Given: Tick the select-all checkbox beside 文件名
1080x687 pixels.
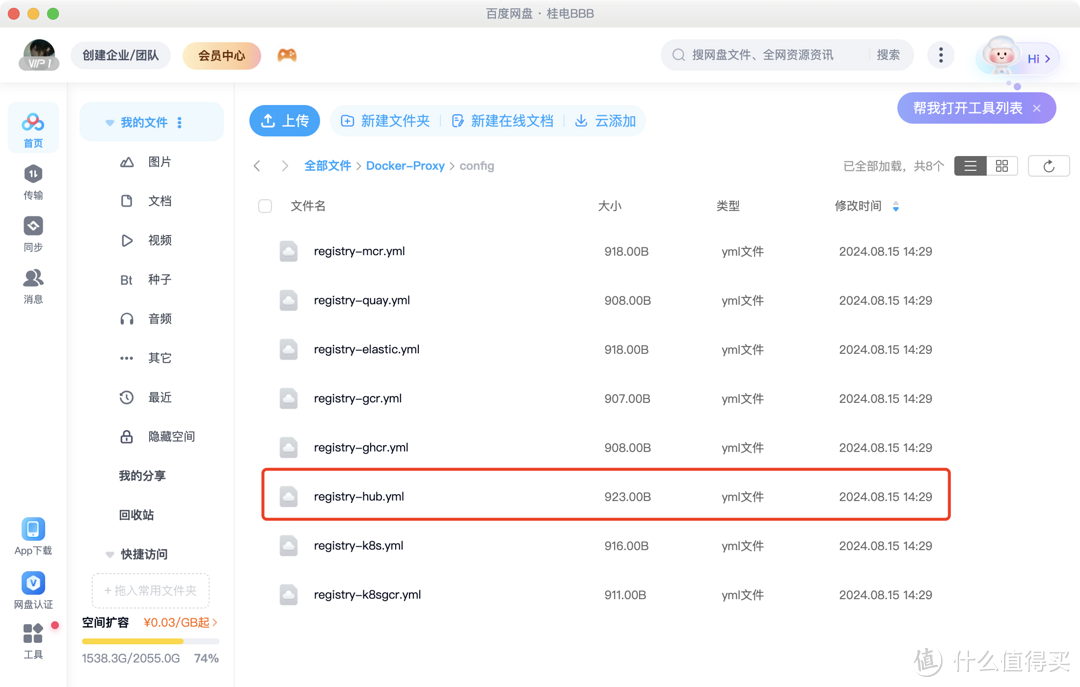Looking at the screenshot, I should 265,206.
